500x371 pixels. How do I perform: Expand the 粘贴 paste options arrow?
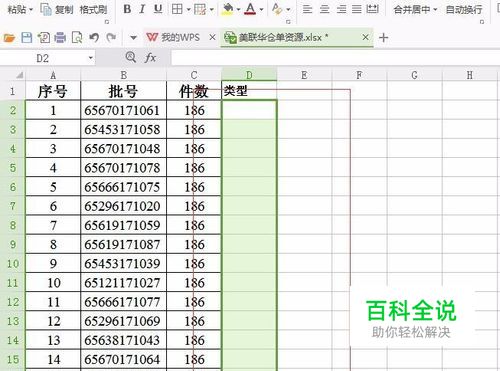tap(31, 10)
